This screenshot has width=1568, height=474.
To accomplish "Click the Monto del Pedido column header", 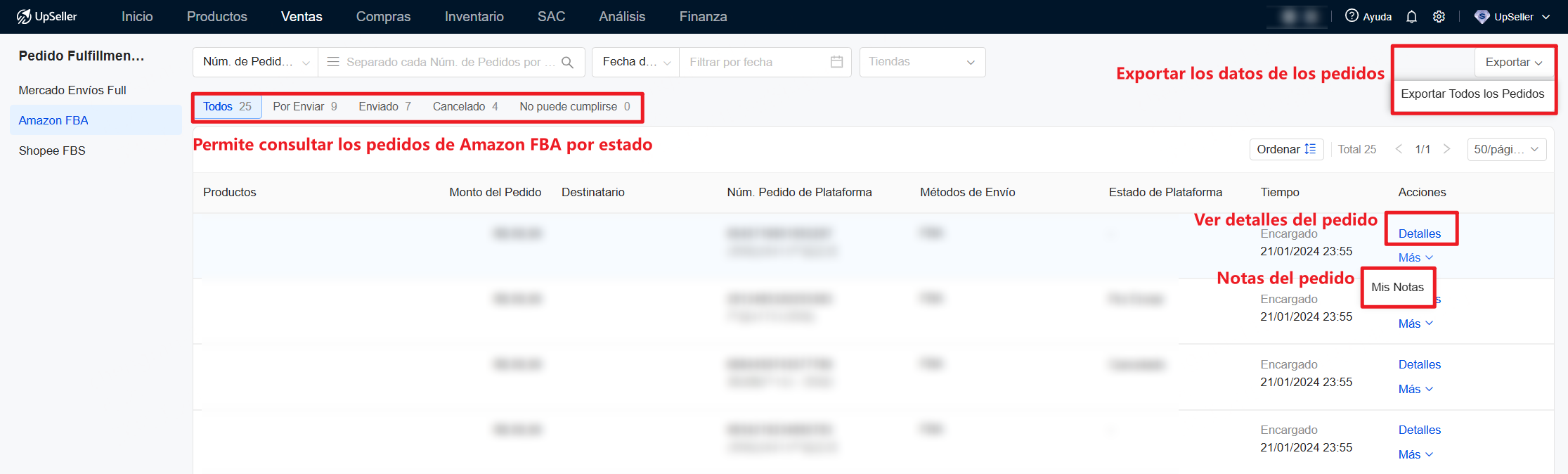I will pyautogui.click(x=495, y=192).
